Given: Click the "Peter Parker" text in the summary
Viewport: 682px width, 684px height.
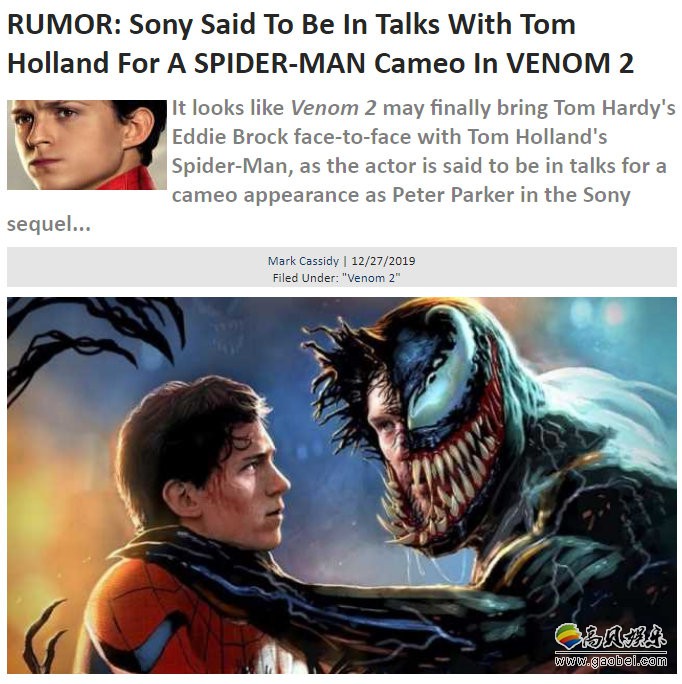Looking at the screenshot, I should pyautogui.click(x=453, y=195).
